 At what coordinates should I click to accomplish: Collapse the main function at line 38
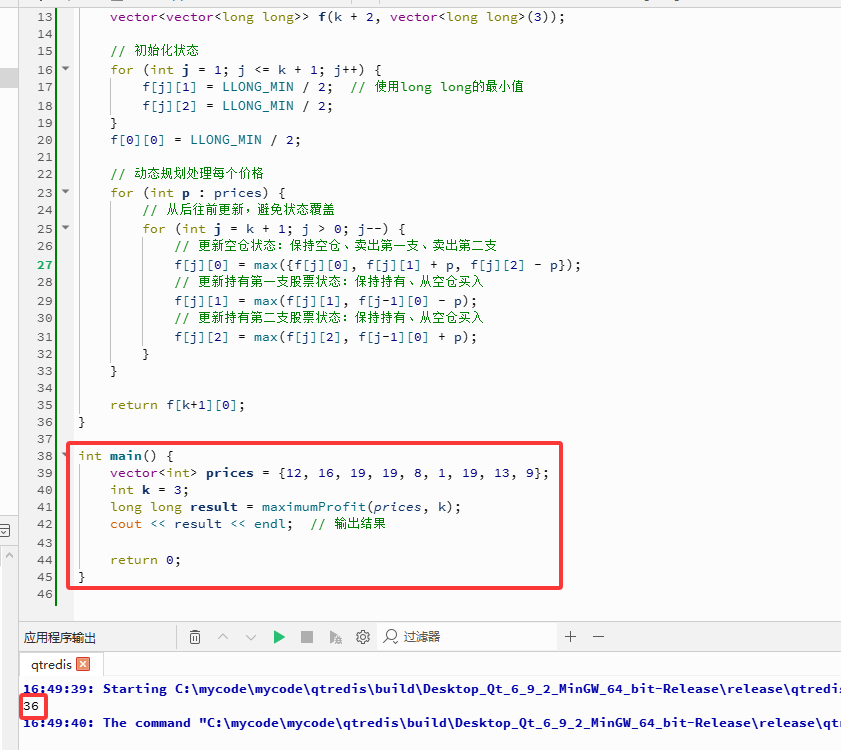point(65,455)
